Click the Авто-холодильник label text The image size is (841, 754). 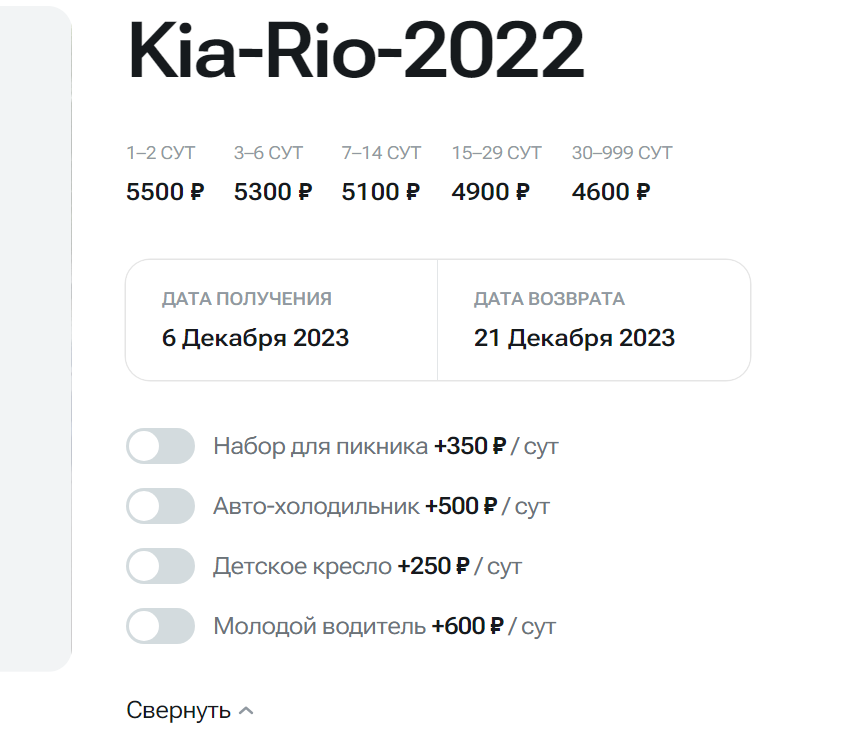click(x=316, y=506)
